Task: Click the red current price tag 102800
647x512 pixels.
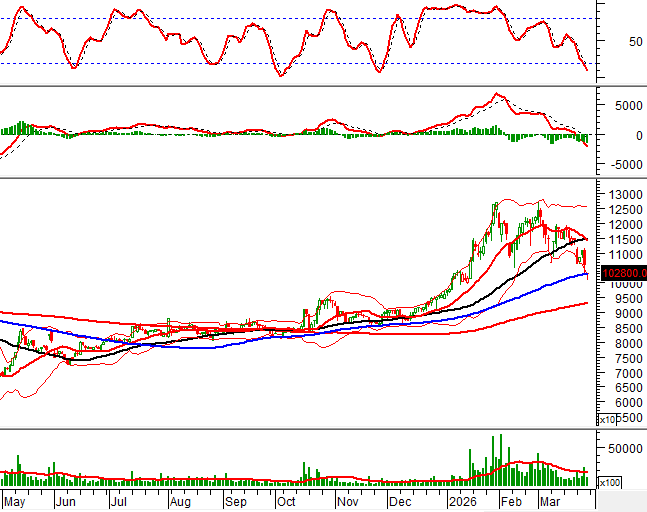Action: pos(621,272)
